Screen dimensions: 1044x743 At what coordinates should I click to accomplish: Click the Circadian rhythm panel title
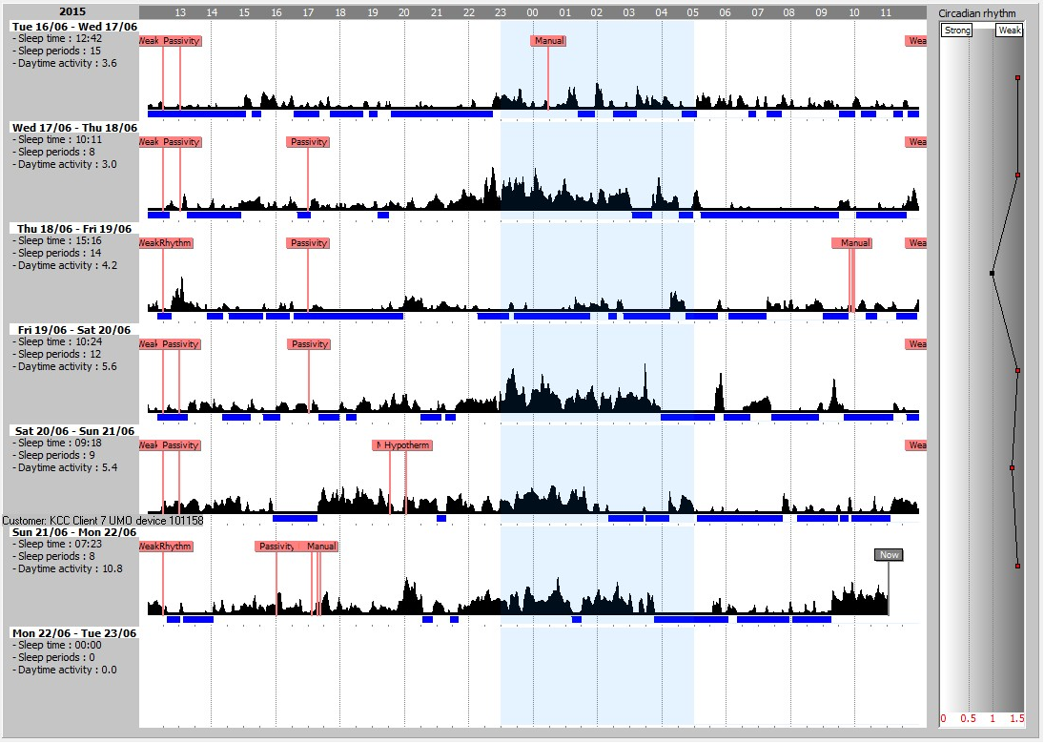979,14
